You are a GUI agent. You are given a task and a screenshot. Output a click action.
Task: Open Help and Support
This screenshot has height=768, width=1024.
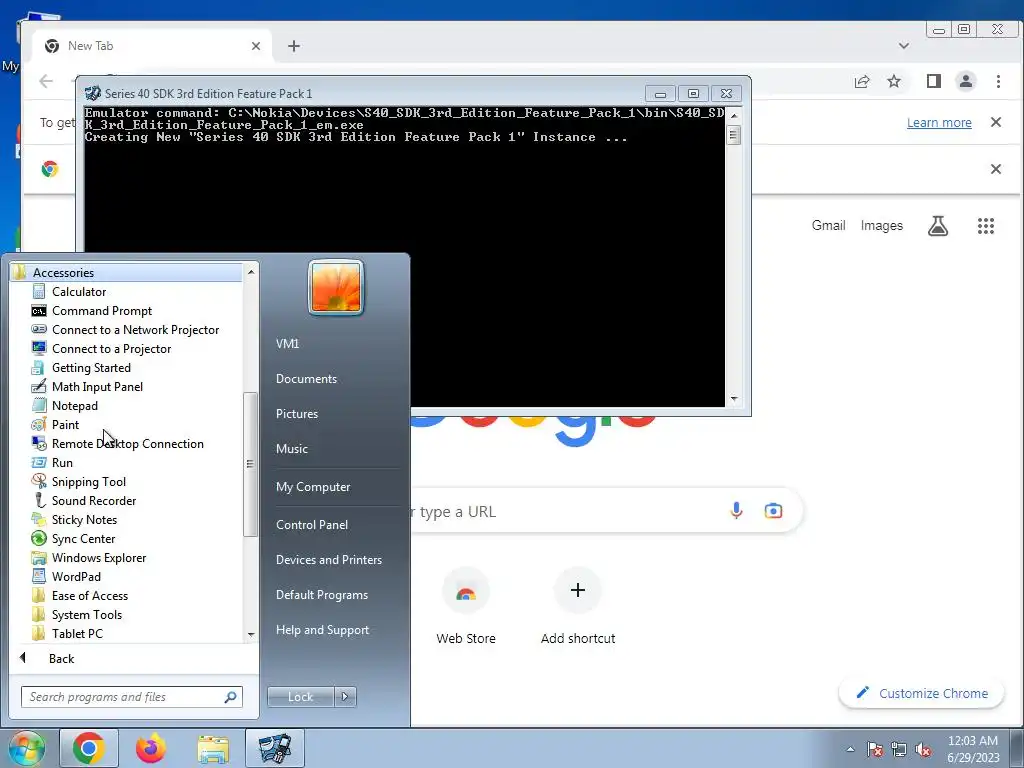pos(322,630)
